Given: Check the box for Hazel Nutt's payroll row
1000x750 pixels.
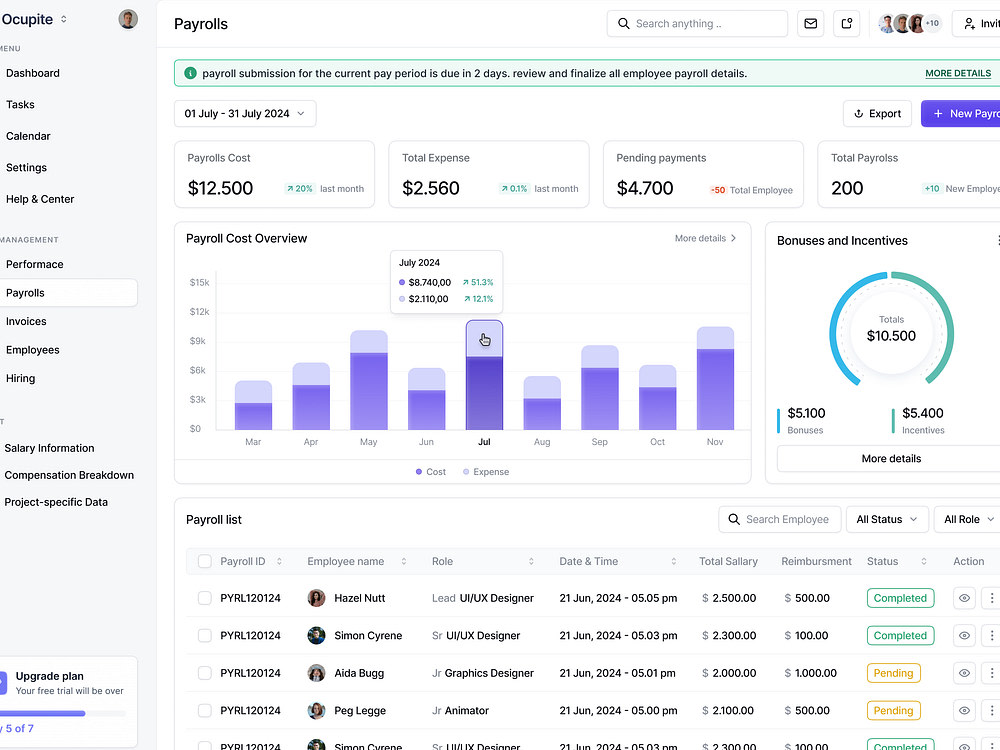Looking at the screenshot, I should [x=205, y=598].
